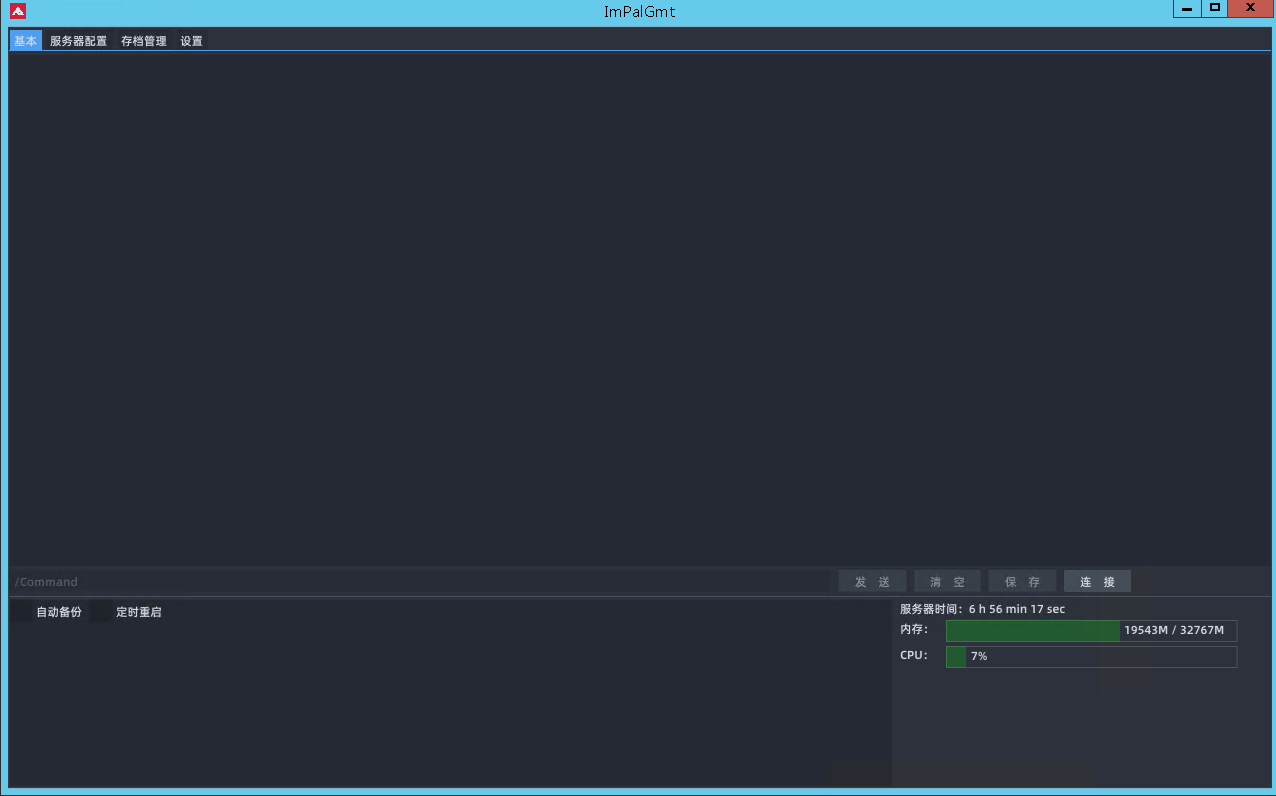Click the 内存 usage progress bar

pyautogui.click(x=1091, y=631)
